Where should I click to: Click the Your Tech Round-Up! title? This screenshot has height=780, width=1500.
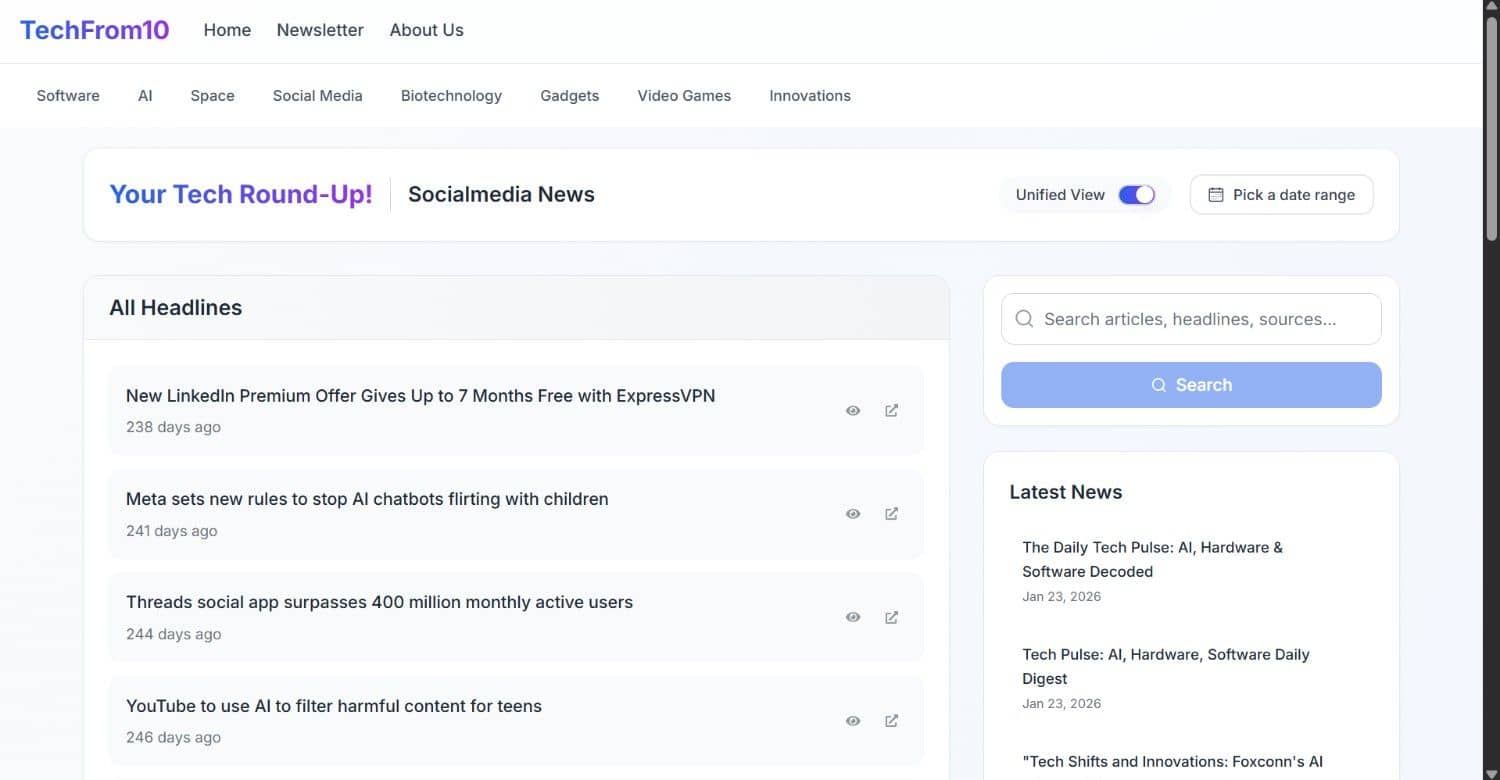pos(241,195)
